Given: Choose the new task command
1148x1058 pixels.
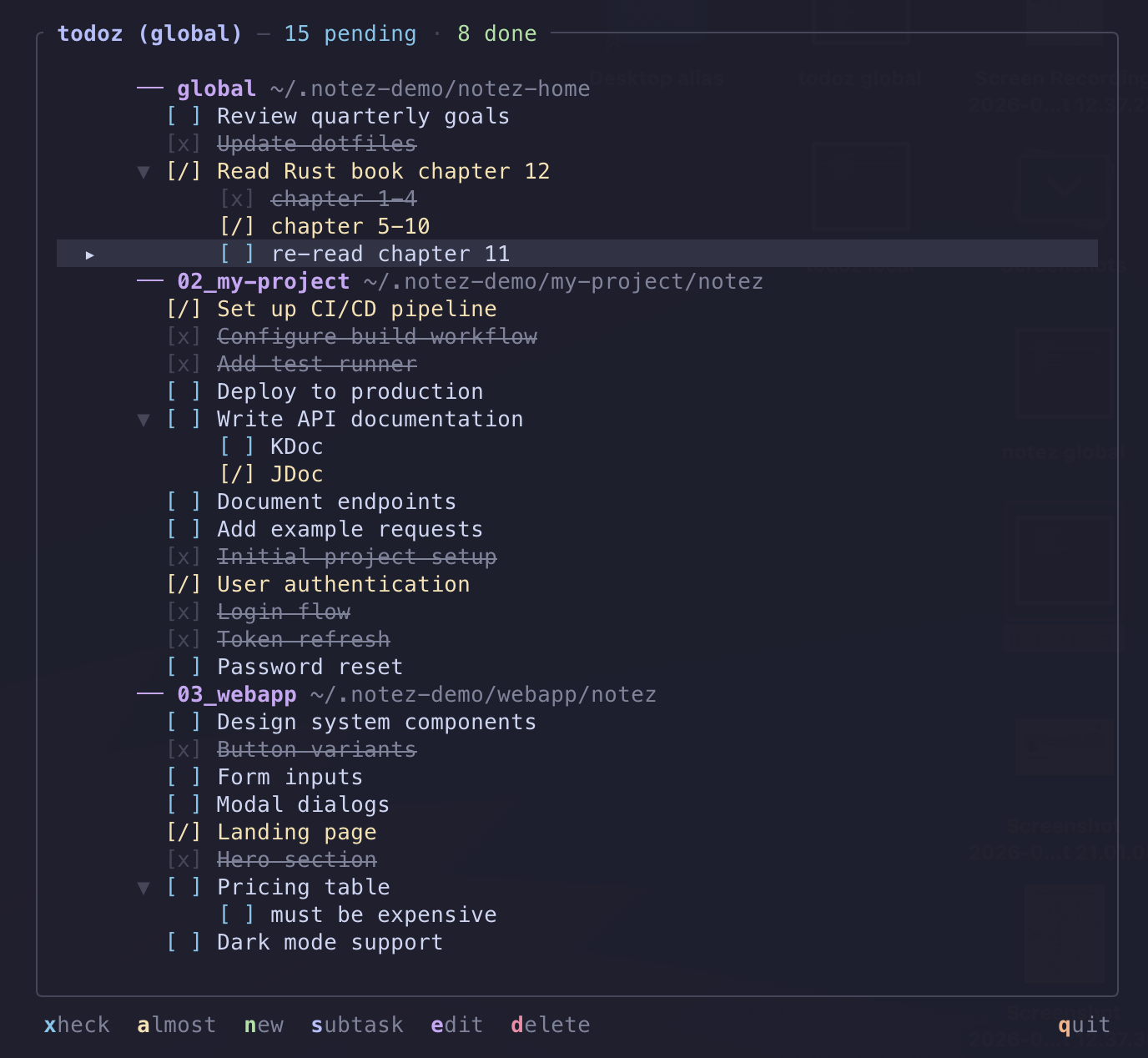Looking at the screenshot, I should pyautogui.click(x=264, y=1025).
